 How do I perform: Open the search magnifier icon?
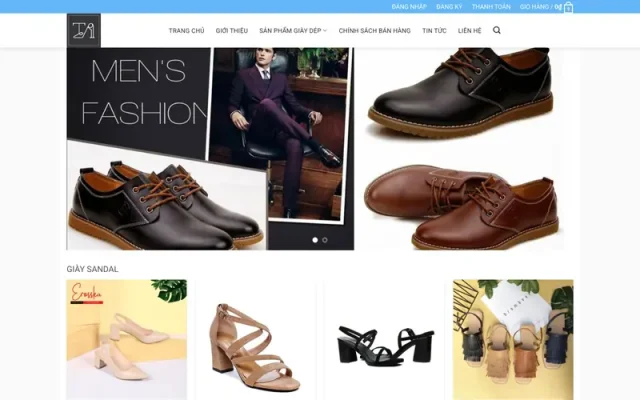[x=496, y=30]
